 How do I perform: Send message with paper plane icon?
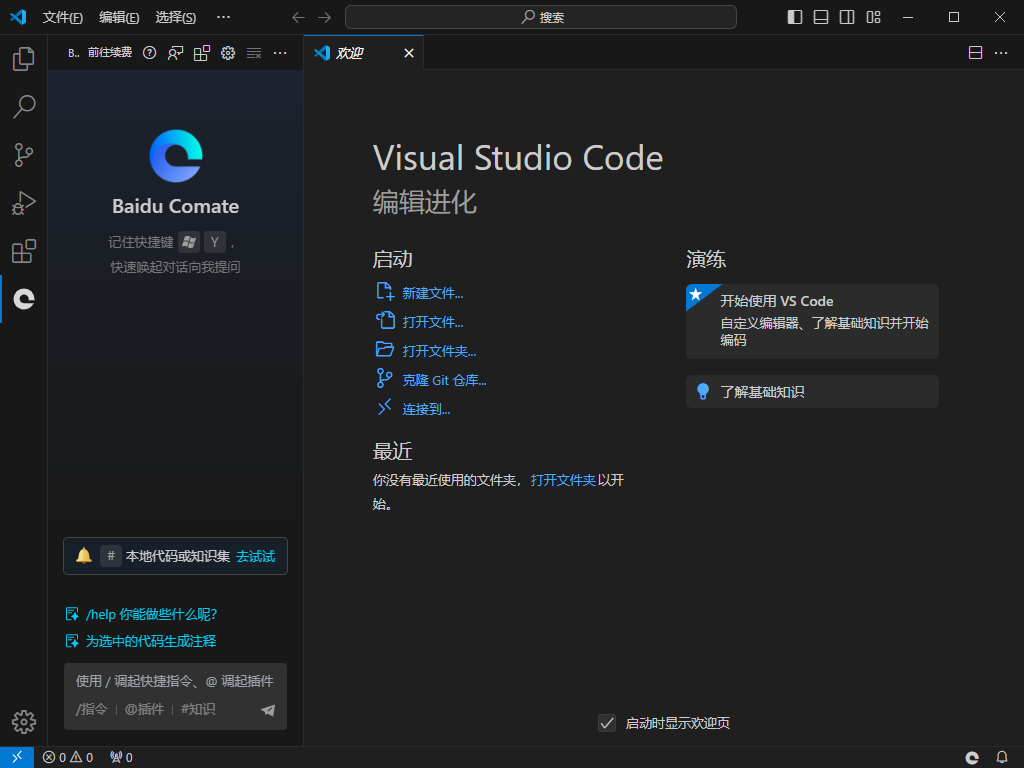coord(268,710)
